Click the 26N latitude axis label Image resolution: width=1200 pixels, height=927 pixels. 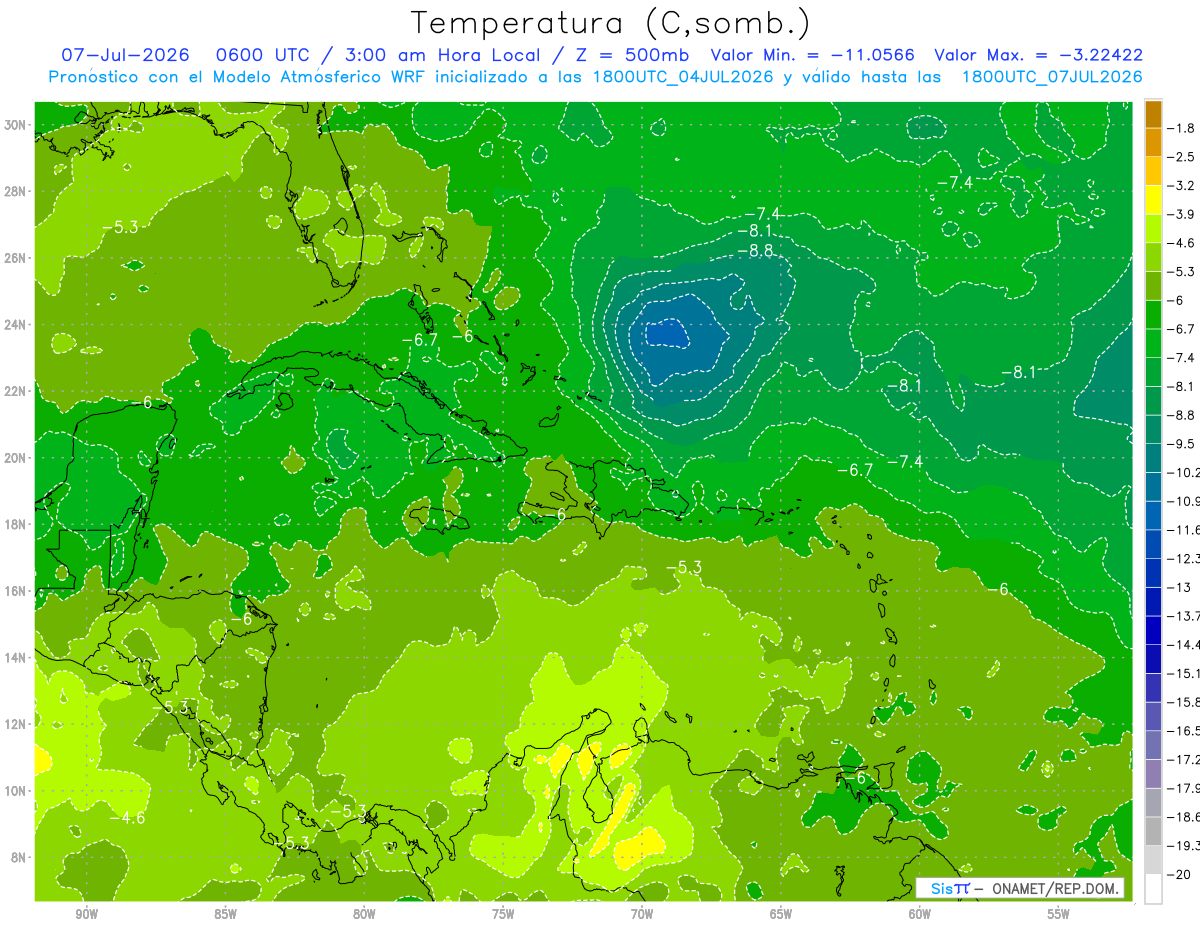15,258
